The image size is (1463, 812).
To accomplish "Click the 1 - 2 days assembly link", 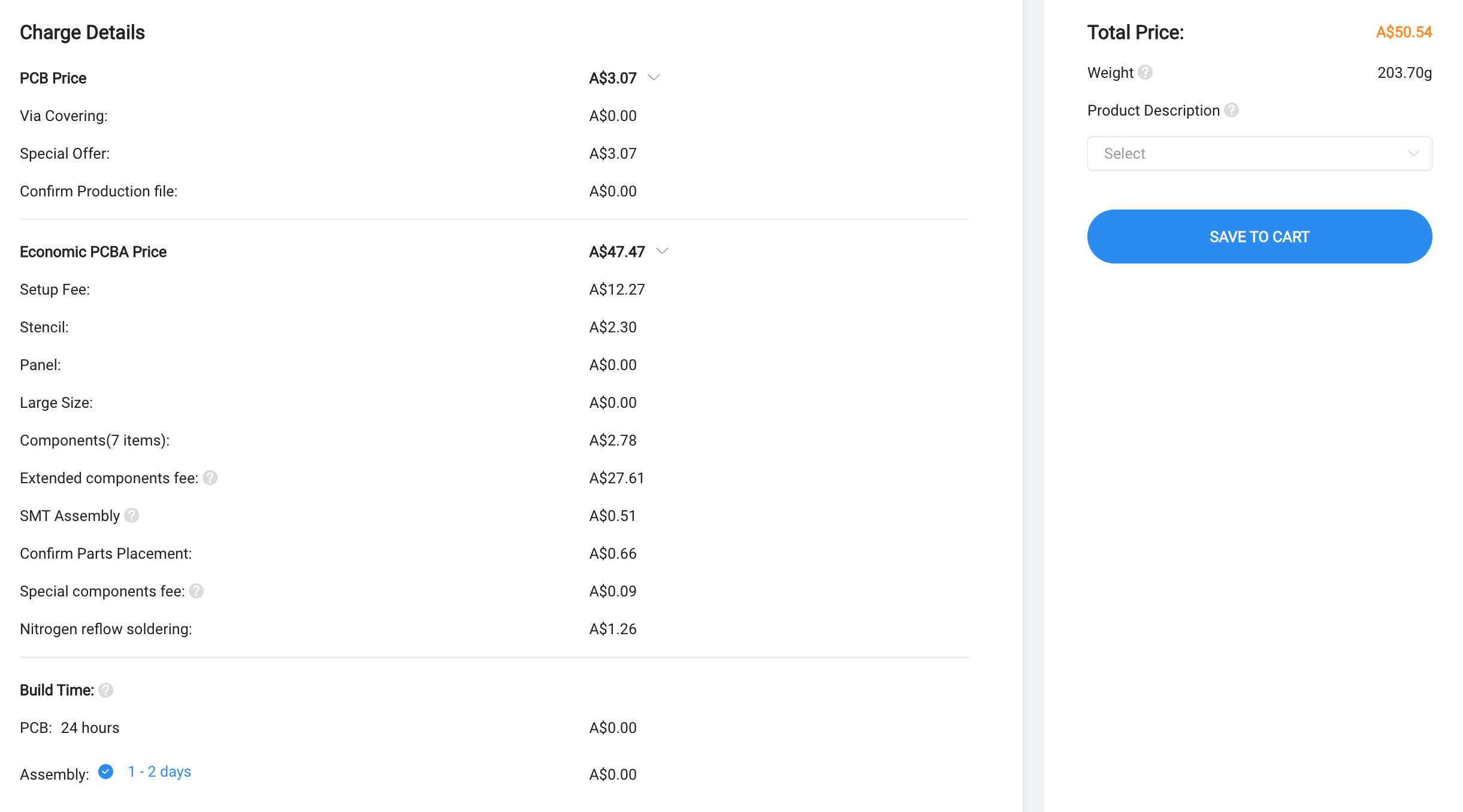I will (x=159, y=771).
